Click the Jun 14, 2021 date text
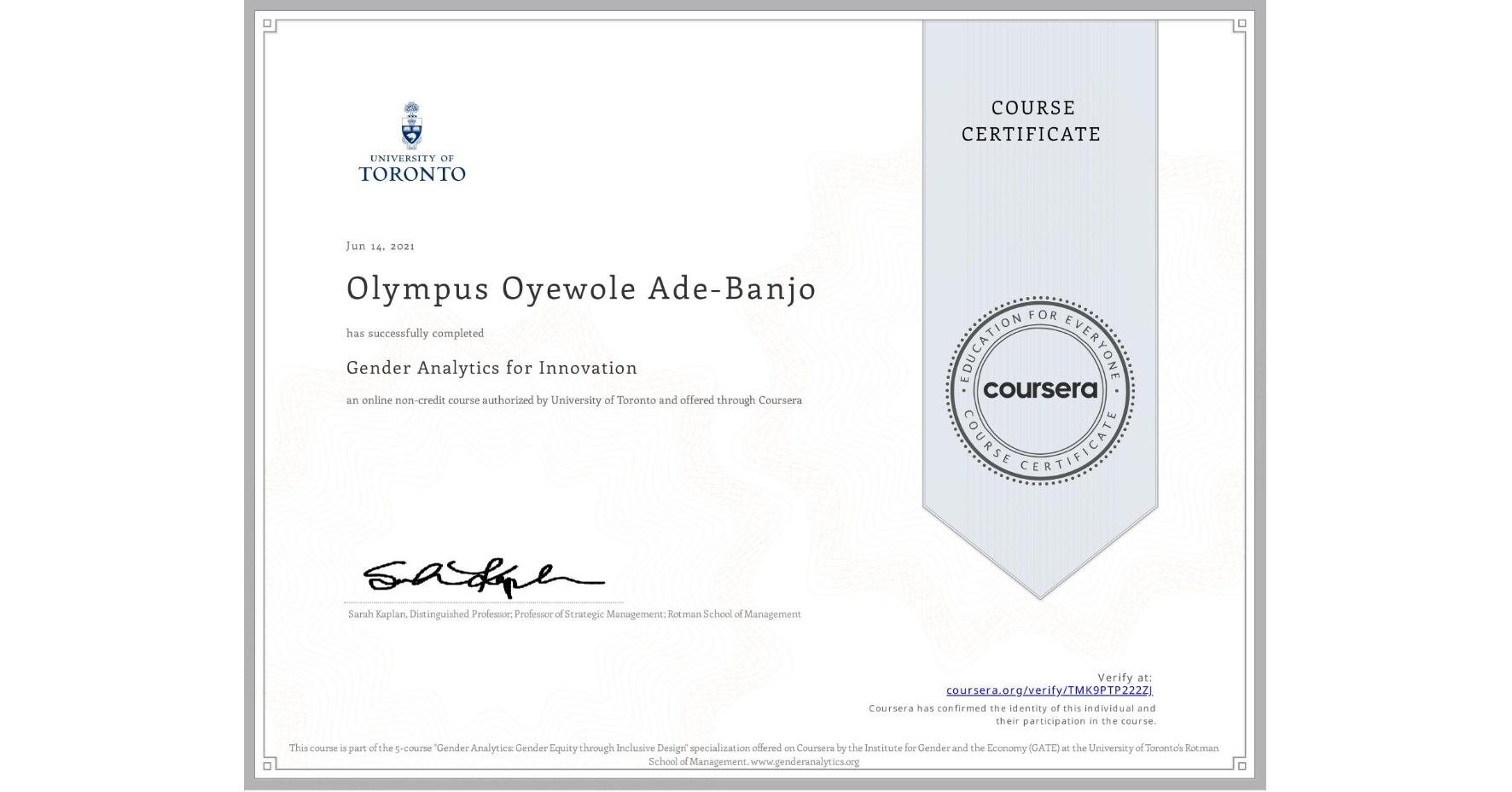The width and height of the screenshot is (1512, 792). point(379,246)
